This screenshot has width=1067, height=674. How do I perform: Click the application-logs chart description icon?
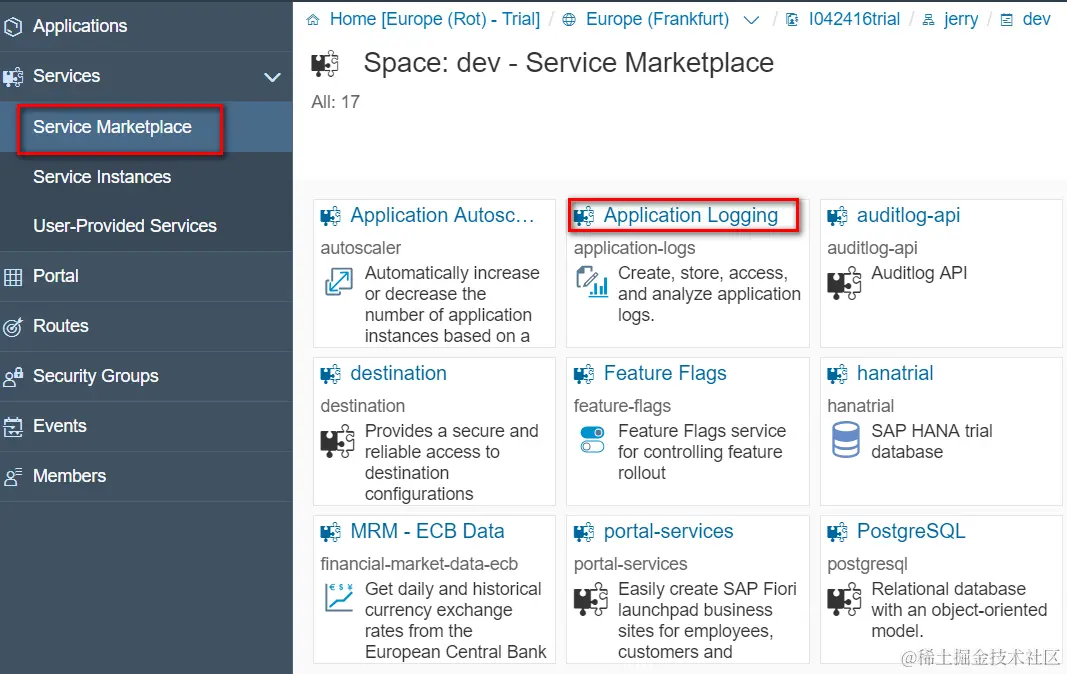point(592,282)
